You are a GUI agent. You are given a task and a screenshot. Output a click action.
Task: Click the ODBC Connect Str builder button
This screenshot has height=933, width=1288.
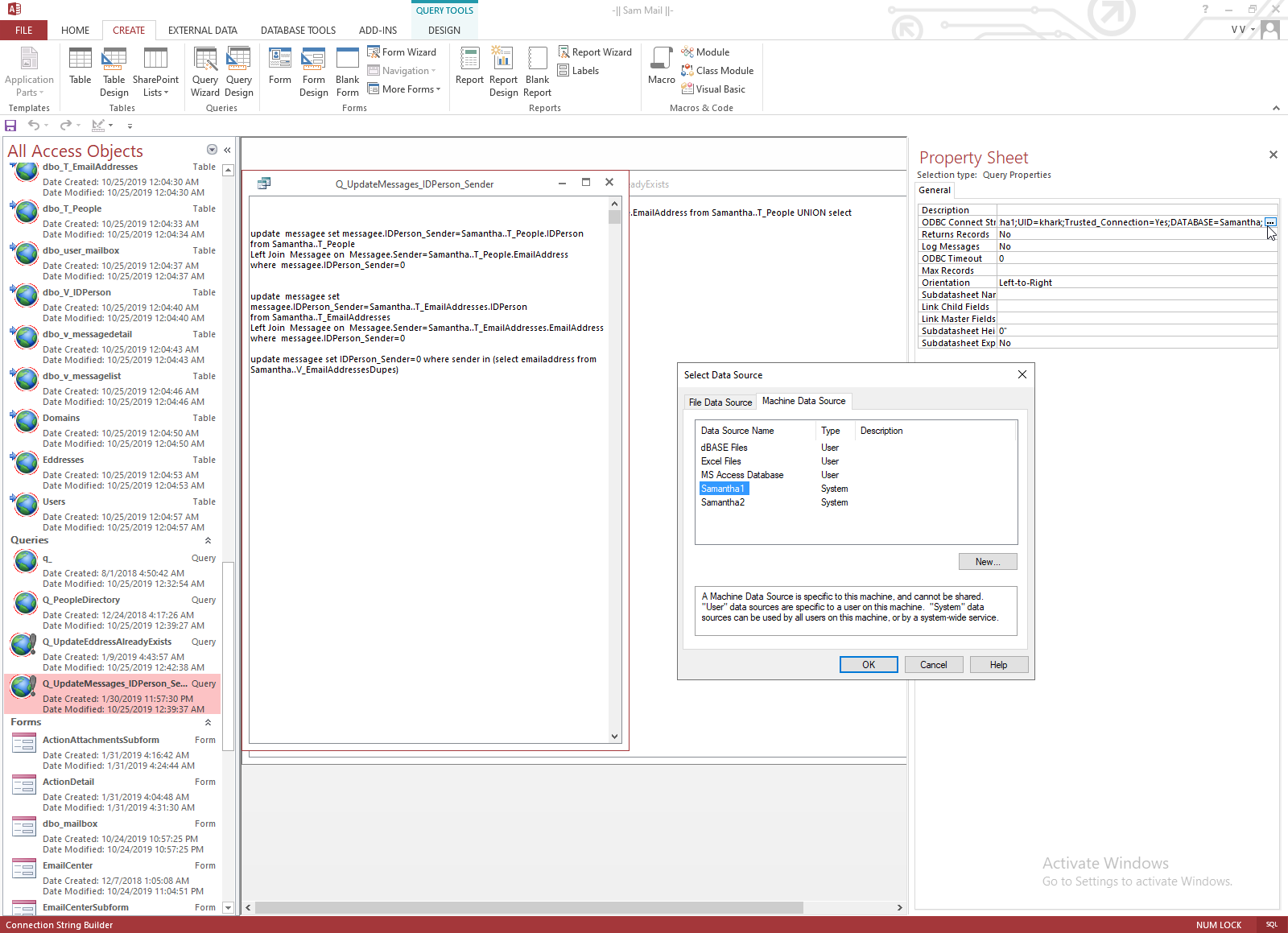tap(1270, 222)
